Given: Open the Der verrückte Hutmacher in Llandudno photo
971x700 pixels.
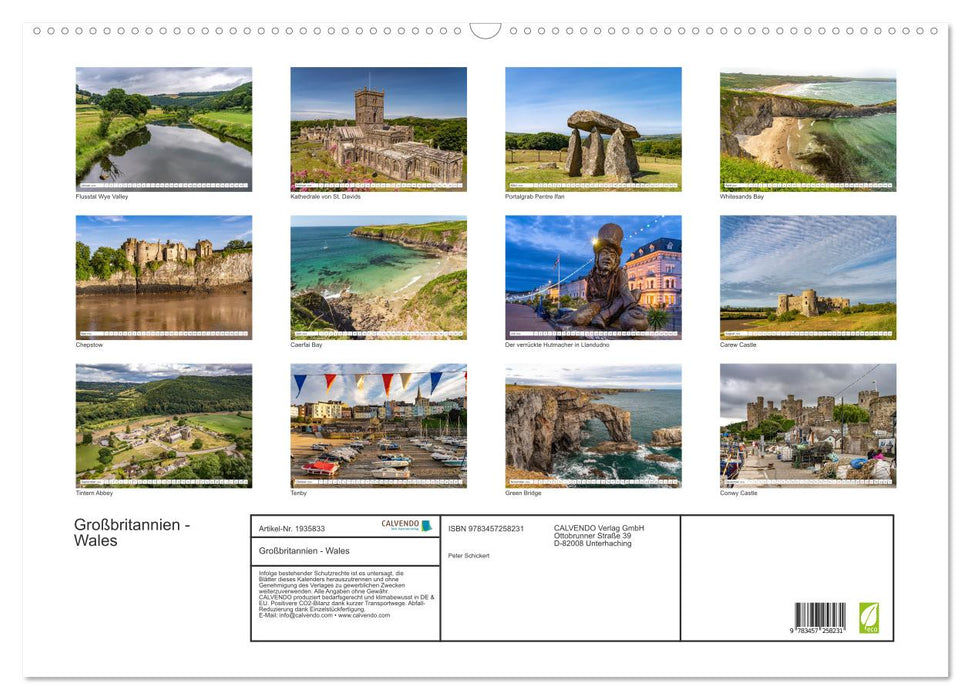Looking at the screenshot, I should click(x=592, y=278).
